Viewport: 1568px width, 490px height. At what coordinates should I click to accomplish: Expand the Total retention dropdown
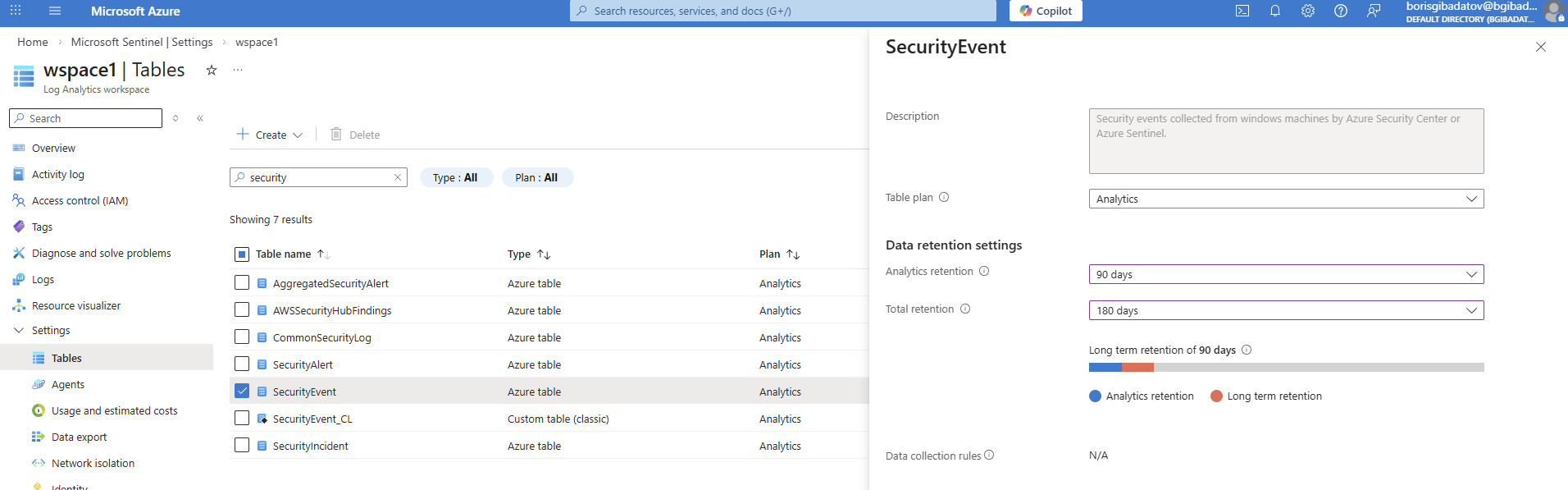click(1285, 310)
